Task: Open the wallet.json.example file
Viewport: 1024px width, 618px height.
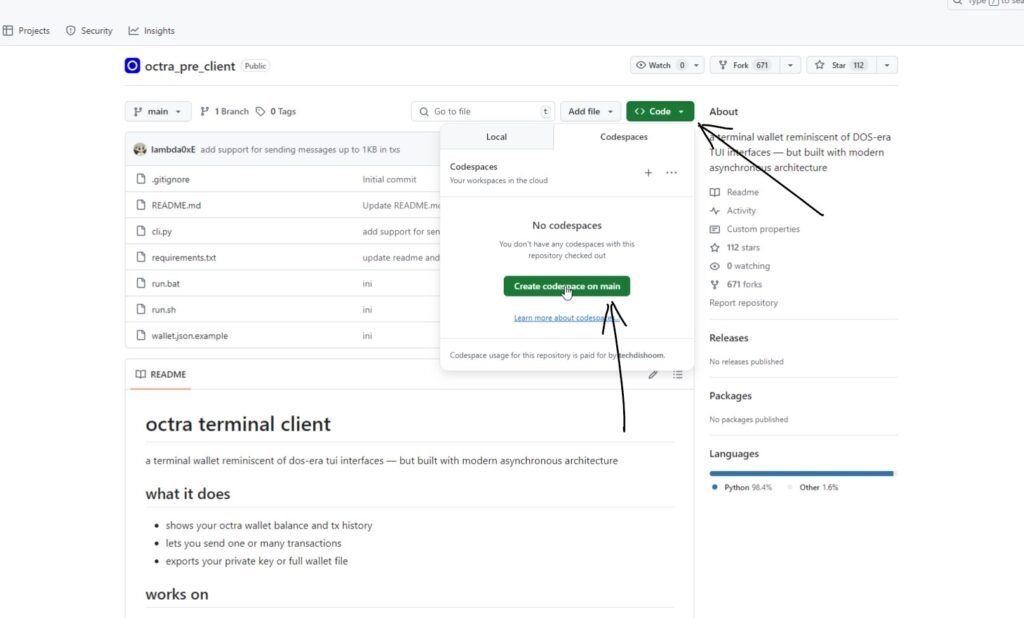Action: (189, 336)
